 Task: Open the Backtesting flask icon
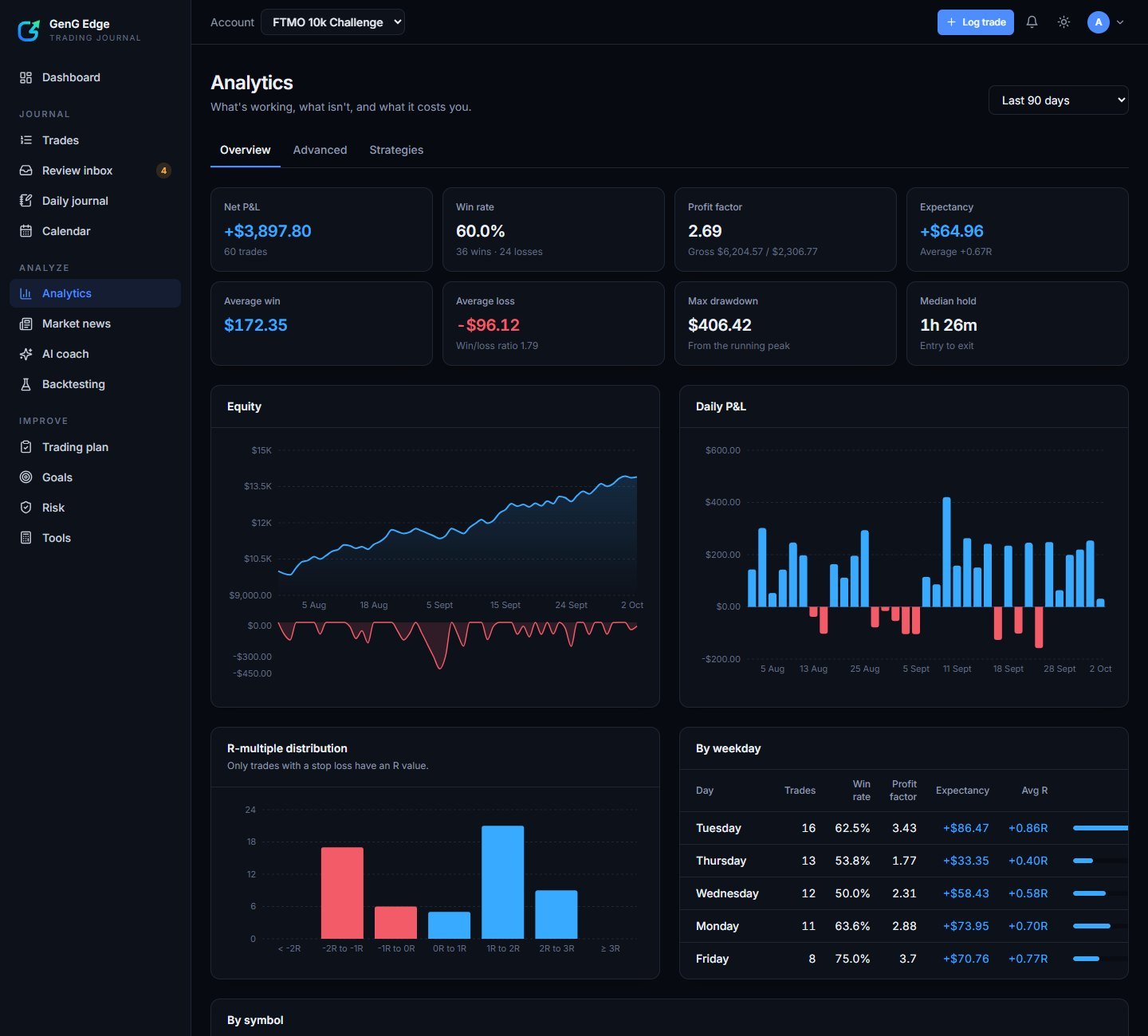[26, 384]
